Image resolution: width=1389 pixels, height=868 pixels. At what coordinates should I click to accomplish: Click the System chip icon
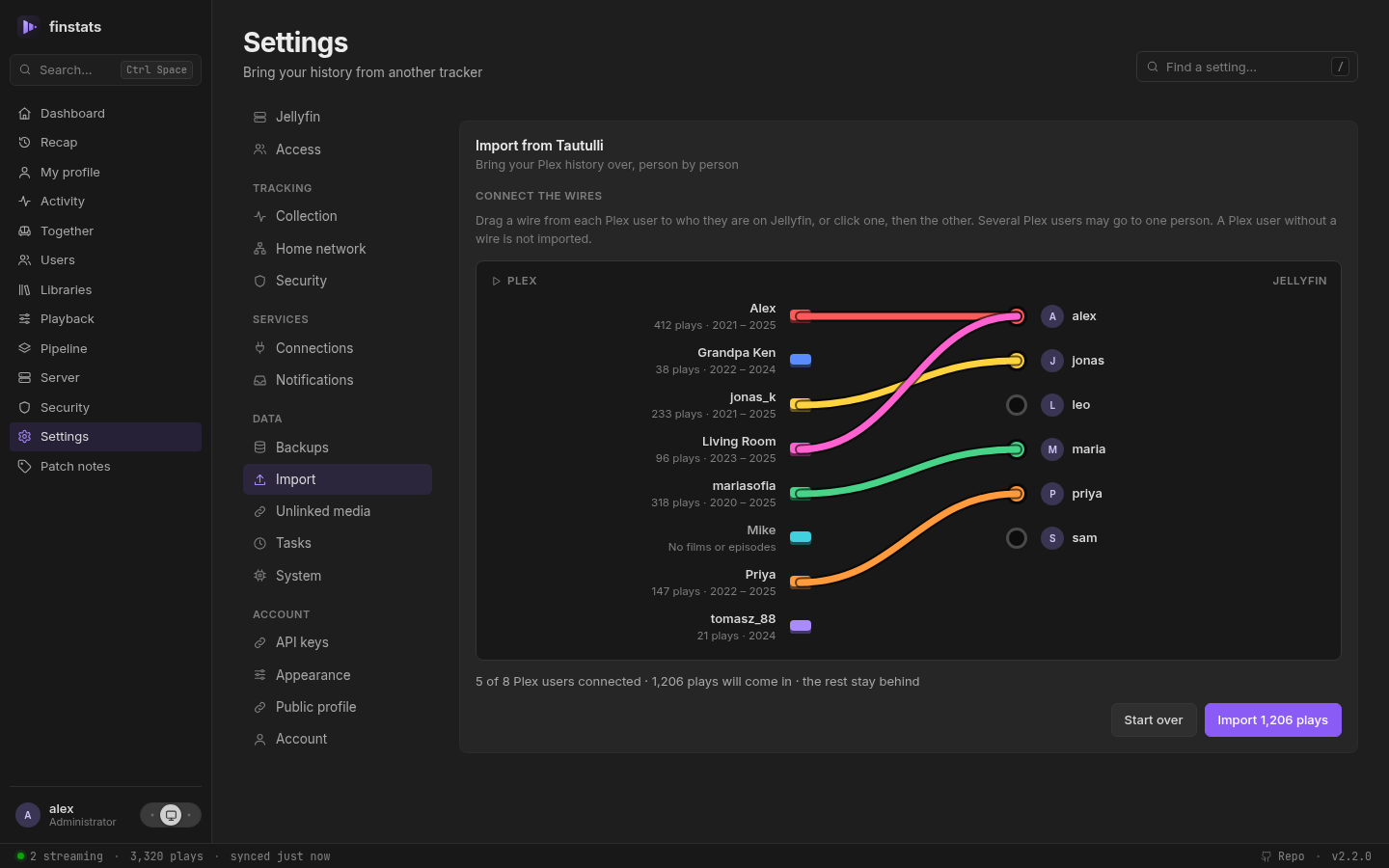(259, 576)
